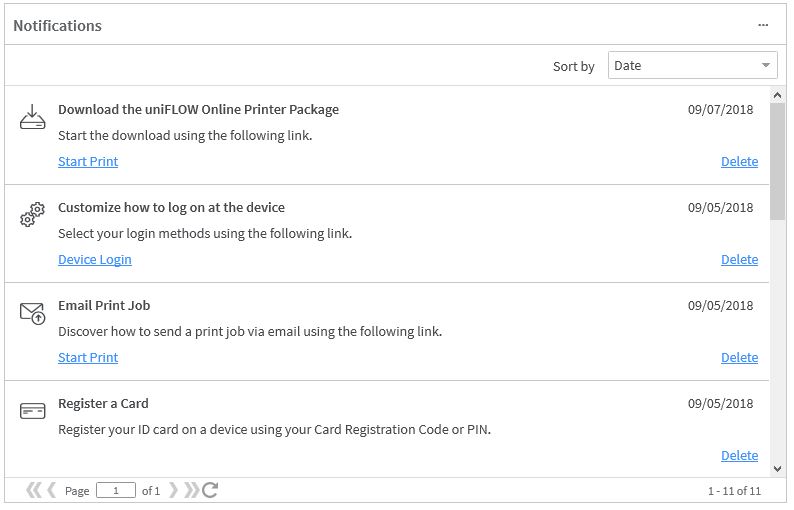Go to the next page arrow
The width and height of the screenshot is (794, 510).
pyautogui.click(x=173, y=490)
